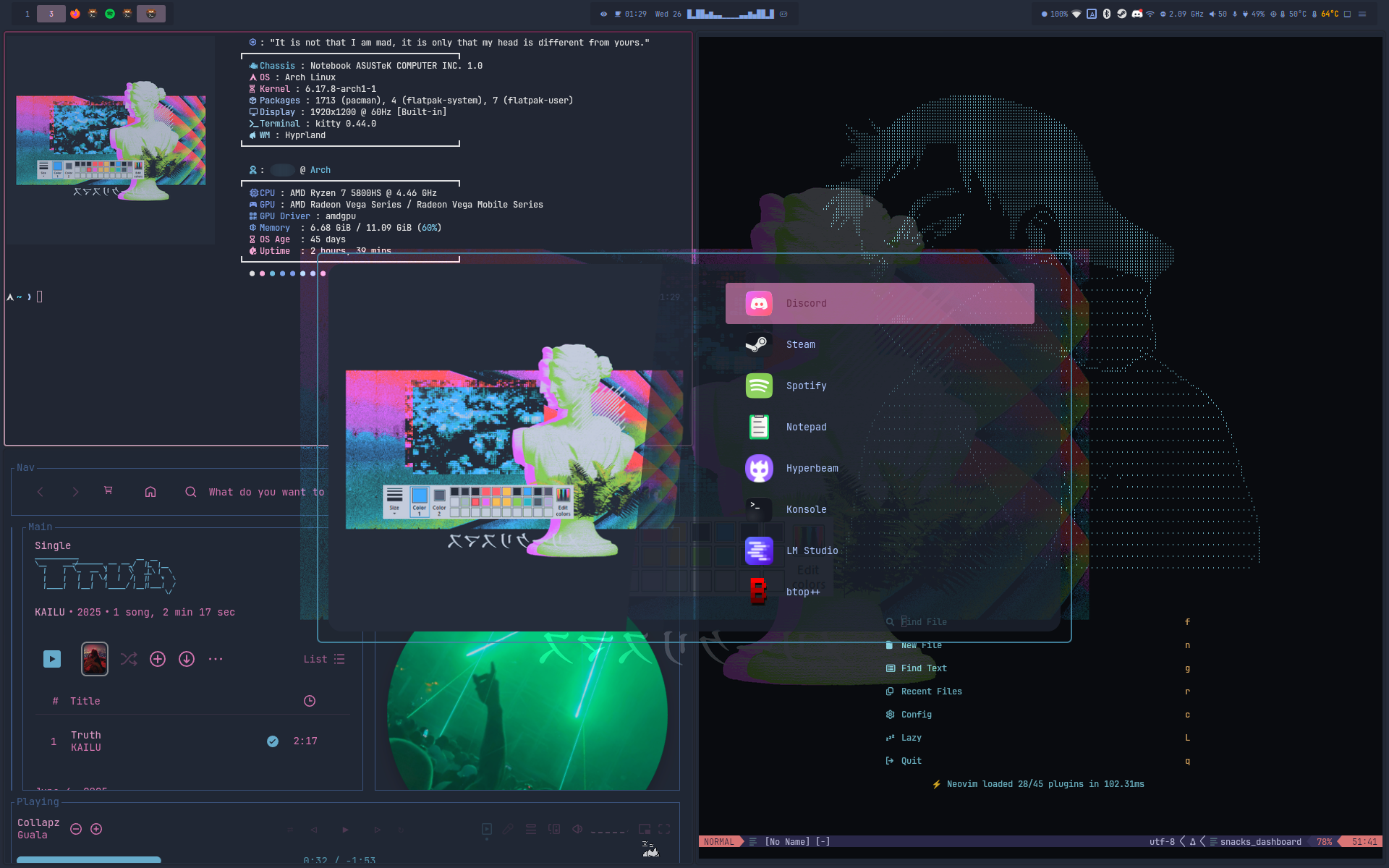Click the download album icon
This screenshot has height=868, width=1389.
click(187, 659)
